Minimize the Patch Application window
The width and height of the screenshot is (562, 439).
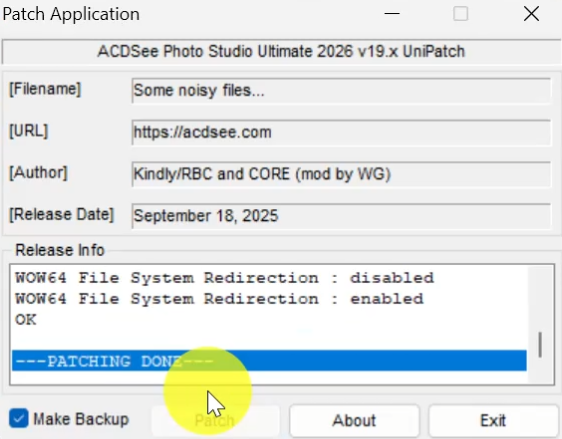click(x=392, y=14)
